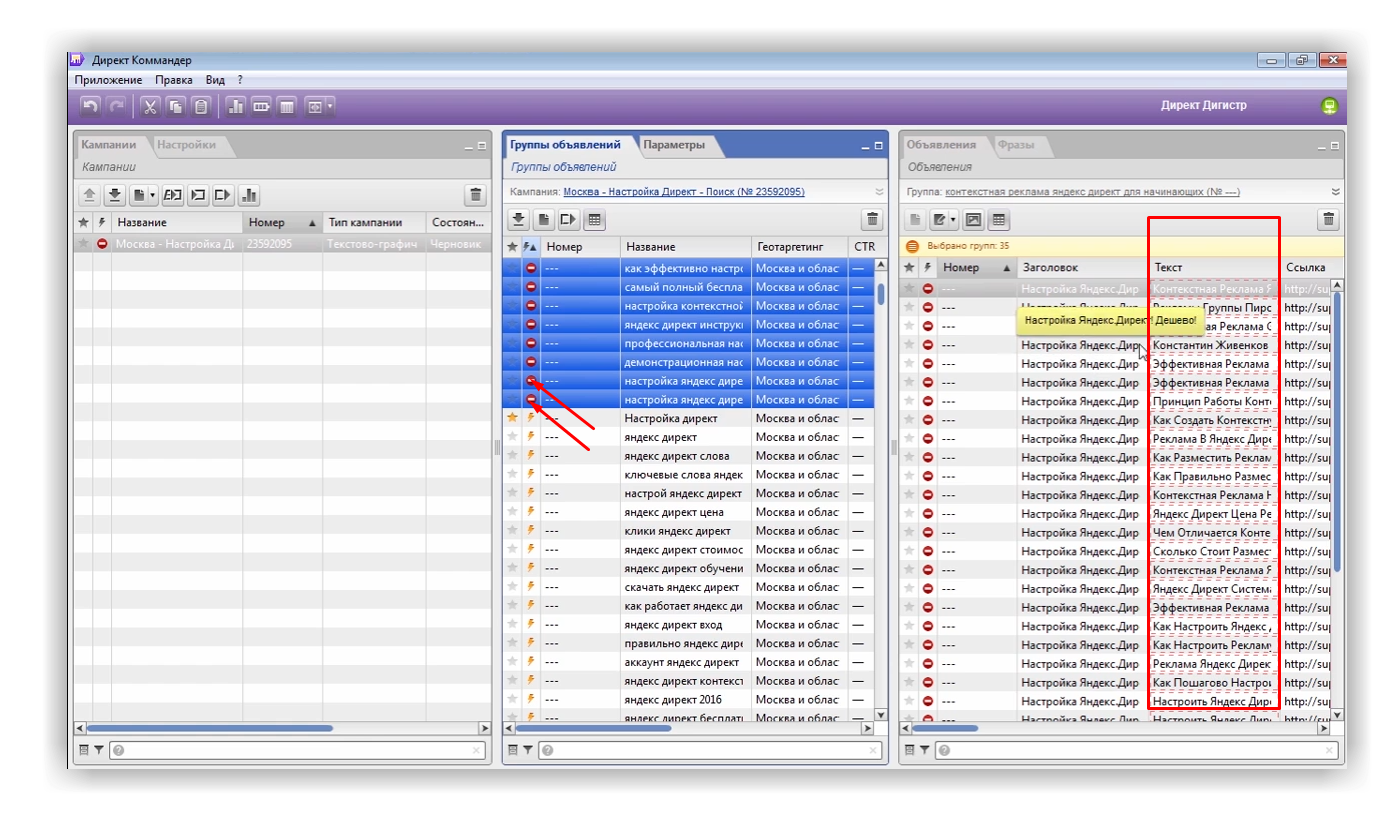Toggle star on Москва - Настройка campaign row
Image resolution: width=1400 pixels, height=820 pixels.
click(x=83, y=243)
